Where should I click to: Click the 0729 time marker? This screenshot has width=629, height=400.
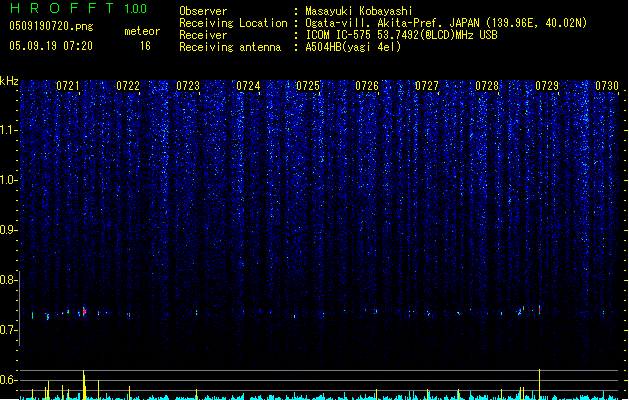[x=547, y=86]
